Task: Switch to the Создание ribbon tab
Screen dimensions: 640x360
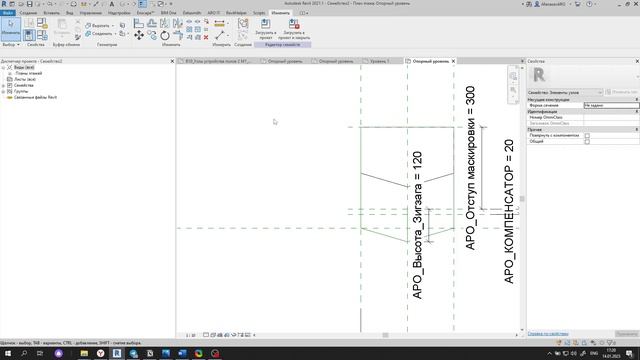Action: (28, 13)
